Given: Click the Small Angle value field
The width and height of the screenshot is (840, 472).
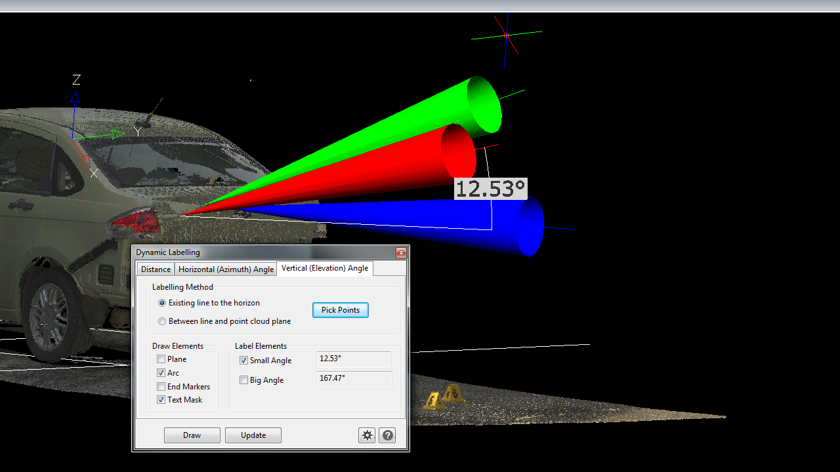Looking at the screenshot, I should (354, 359).
